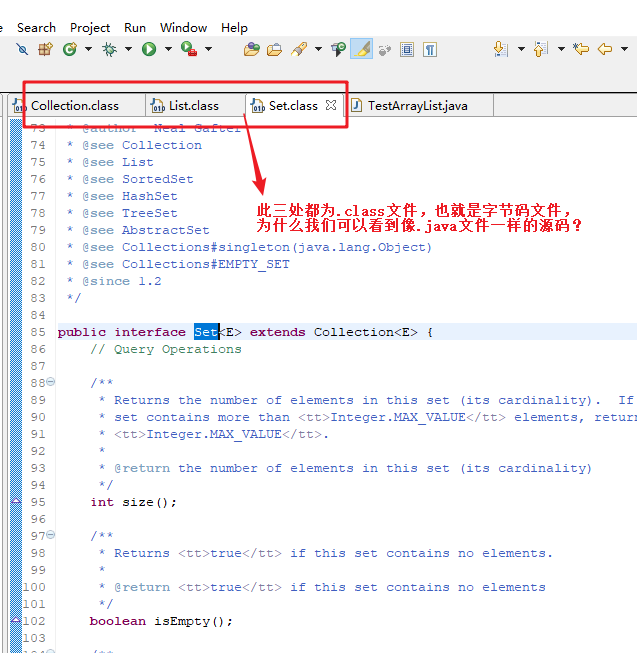Click 'Collections#EMPTY_SET' on line 81

pyautogui.click(x=206, y=264)
